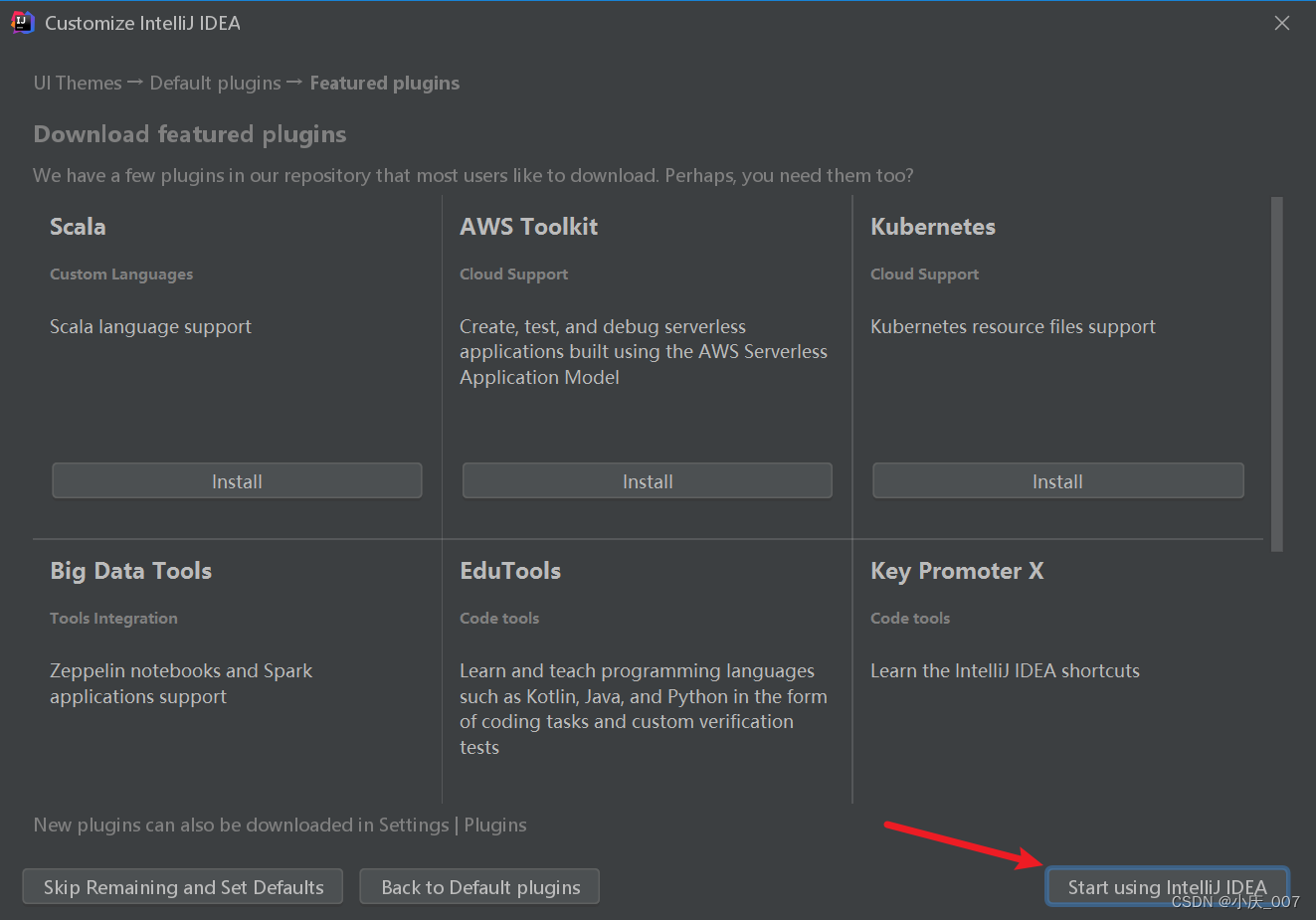Open UI Themes from the breadcrumb
This screenshot has width=1316, height=920.
click(x=77, y=83)
